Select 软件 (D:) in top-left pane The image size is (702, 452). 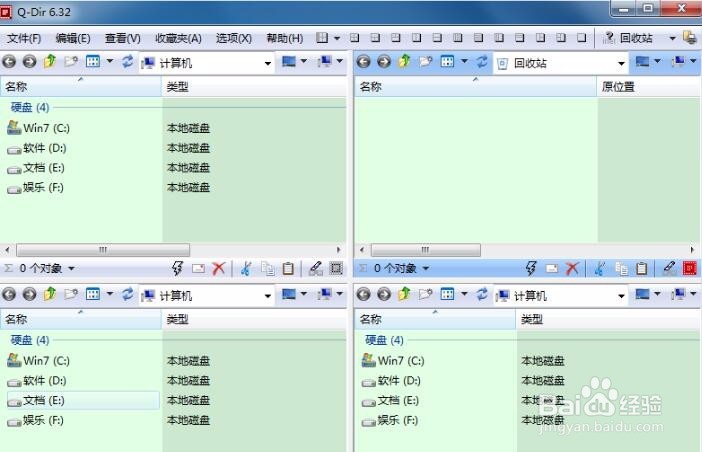pos(37,148)
